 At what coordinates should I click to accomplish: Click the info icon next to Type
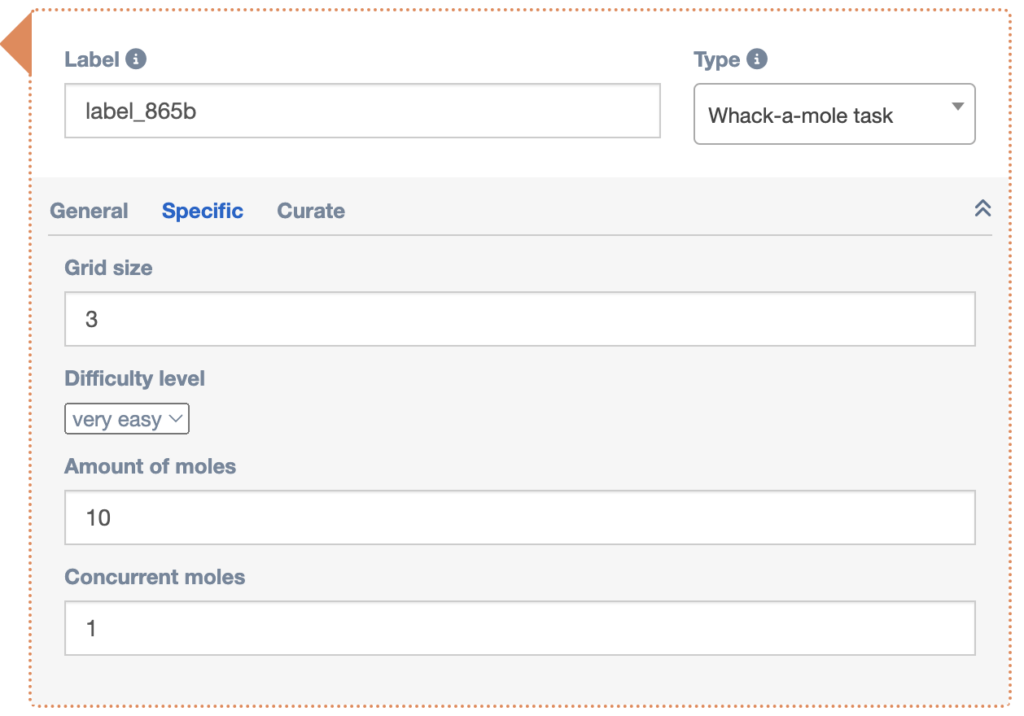coord(758,59)
